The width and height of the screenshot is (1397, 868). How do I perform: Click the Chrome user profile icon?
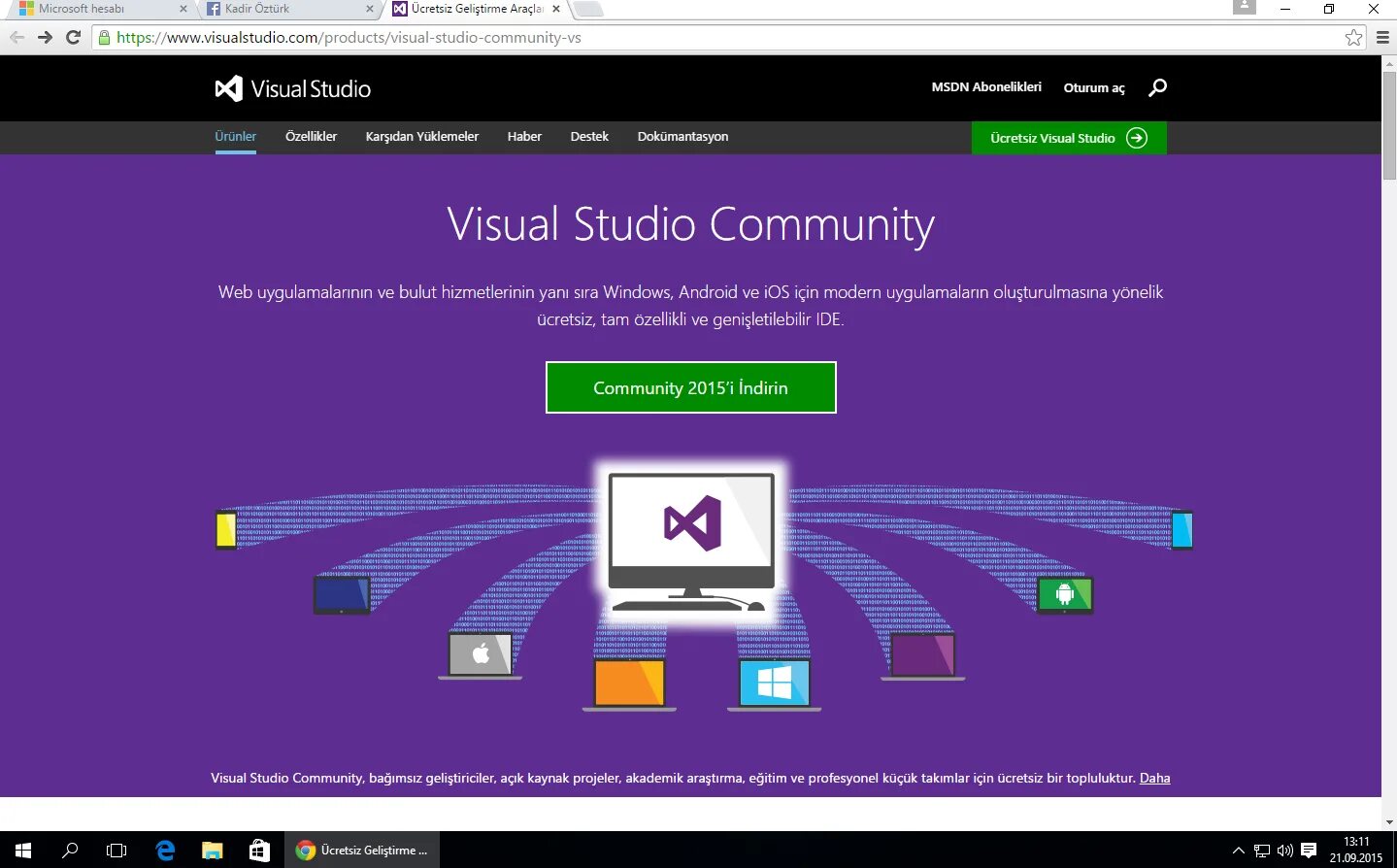1245,7
